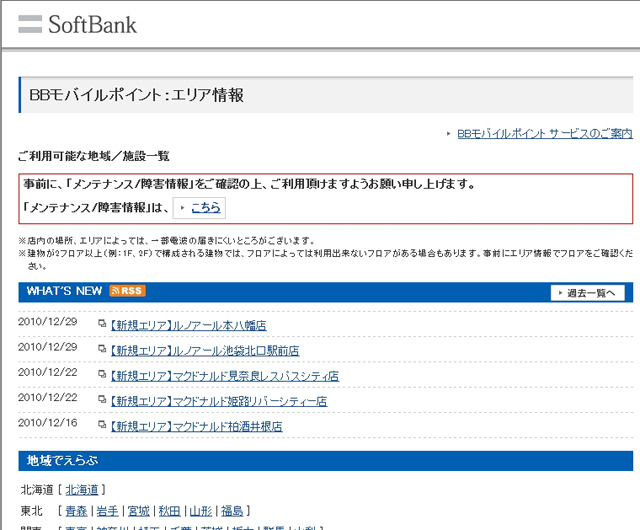640x530 pixels.
Task: Open マクドナルド見奈良レスパスシティ店 link
Action: [224, 376]
